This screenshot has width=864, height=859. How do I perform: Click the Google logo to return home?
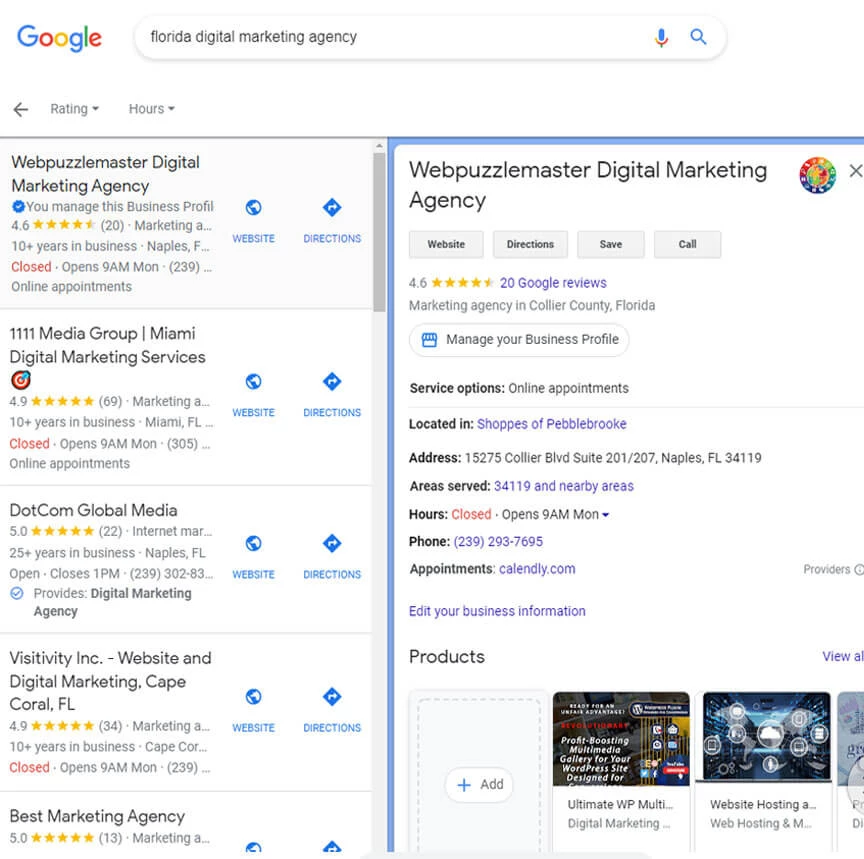point(59,38)
